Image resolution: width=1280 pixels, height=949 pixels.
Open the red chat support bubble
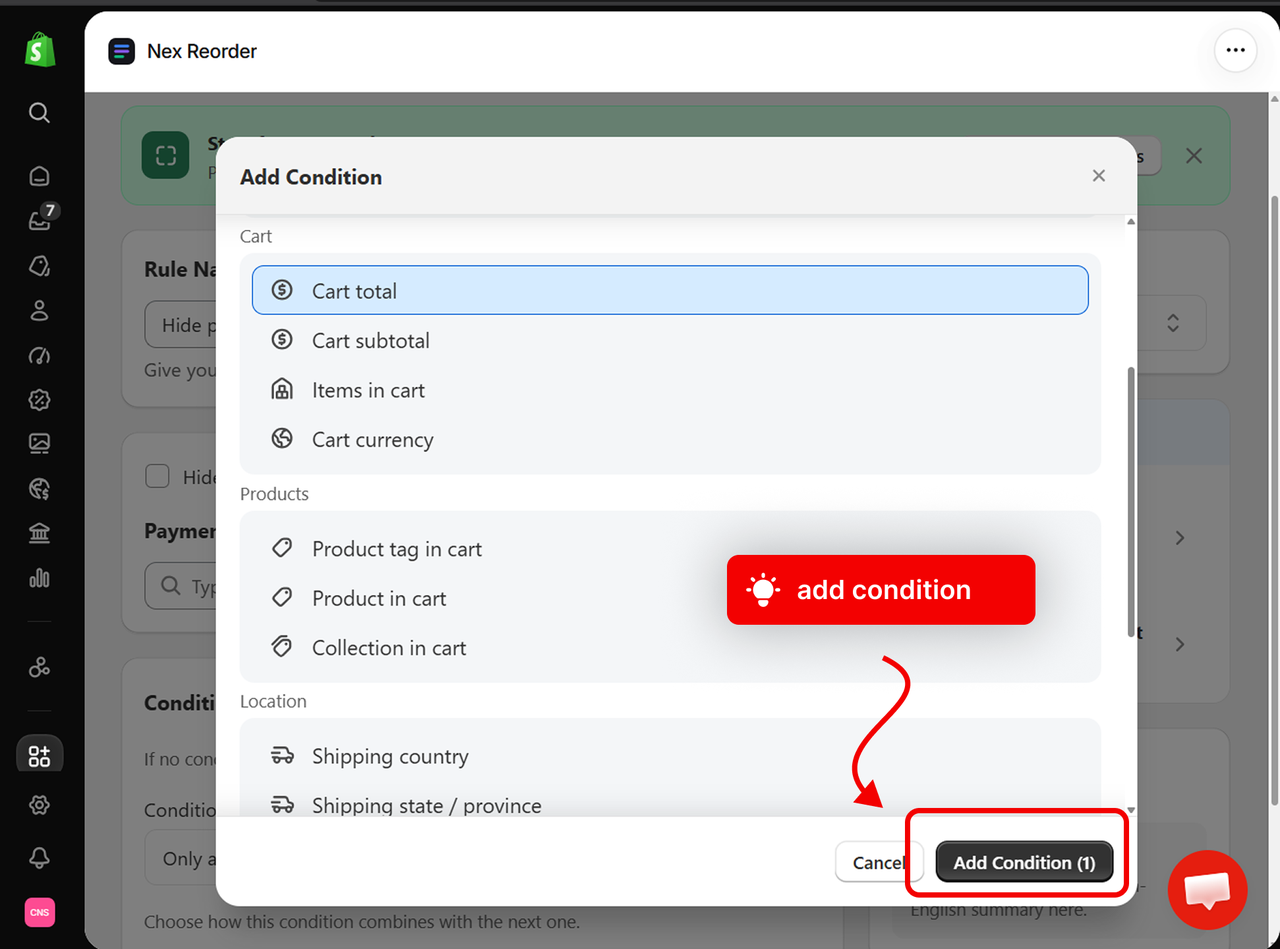(x=1208, y=890)
